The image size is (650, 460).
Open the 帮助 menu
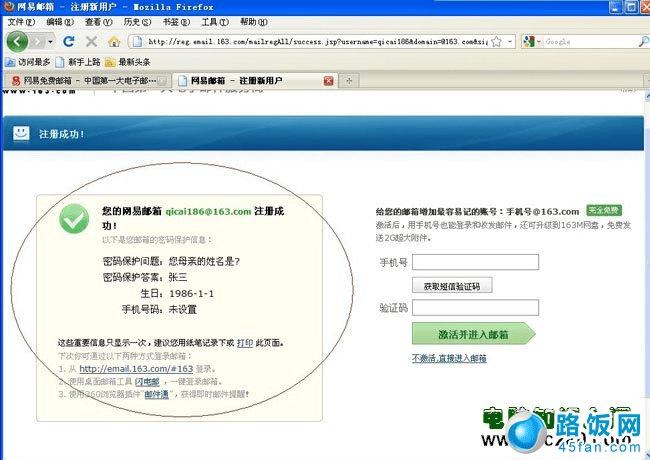254,22
